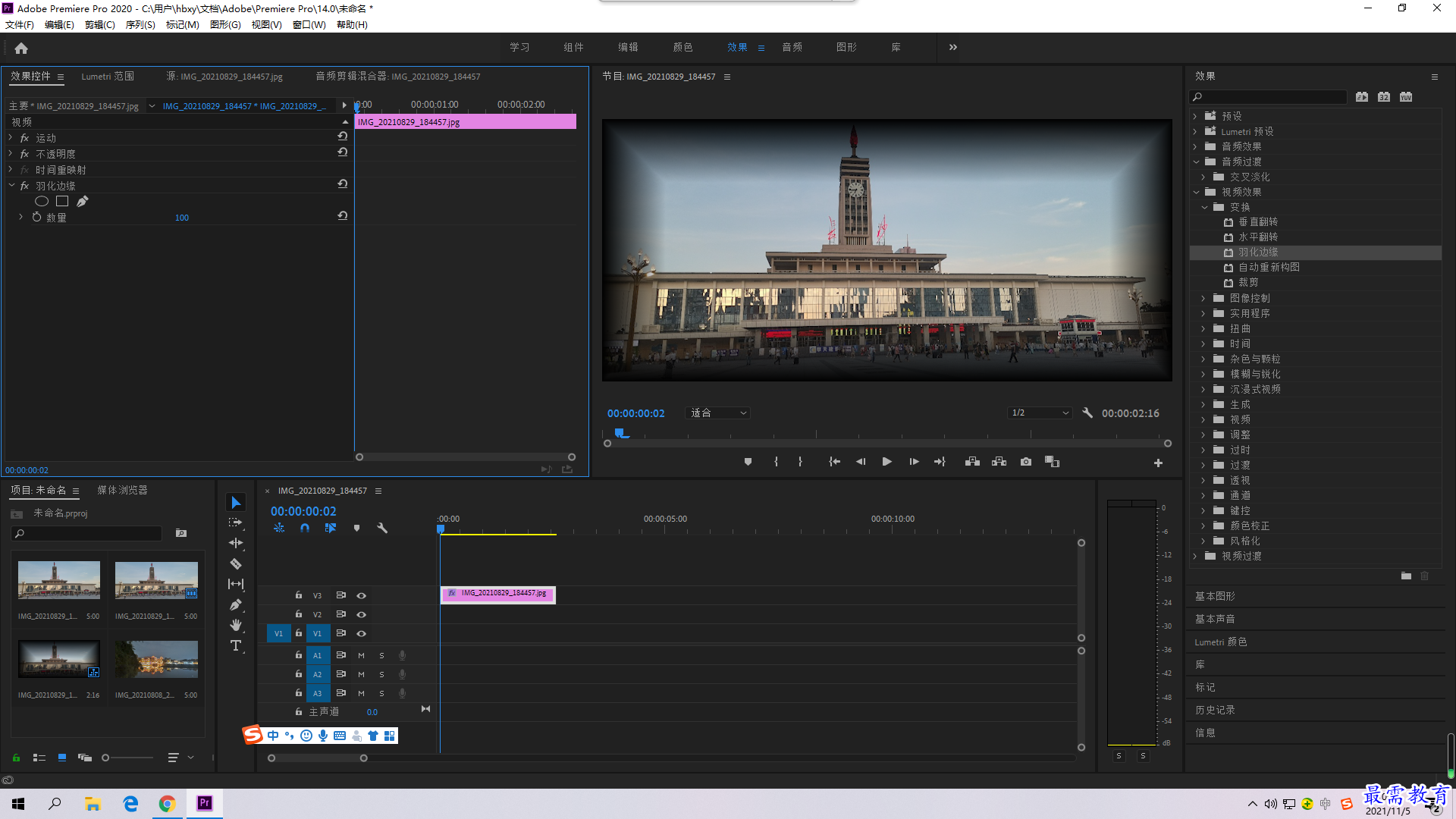Toggle lock on track V3
The image size is (1456, 819).
299,595
